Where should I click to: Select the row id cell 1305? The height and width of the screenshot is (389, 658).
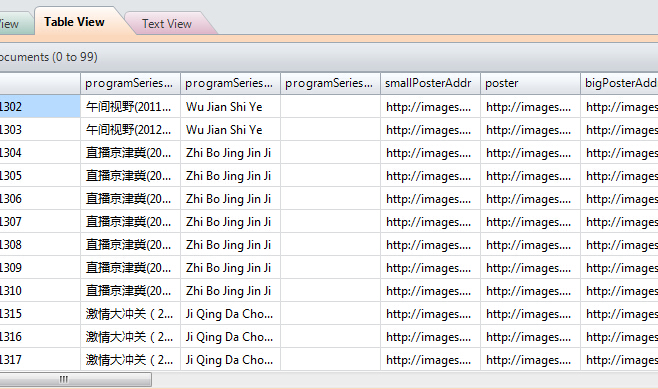pyautogui.click(x=40, y=176)
